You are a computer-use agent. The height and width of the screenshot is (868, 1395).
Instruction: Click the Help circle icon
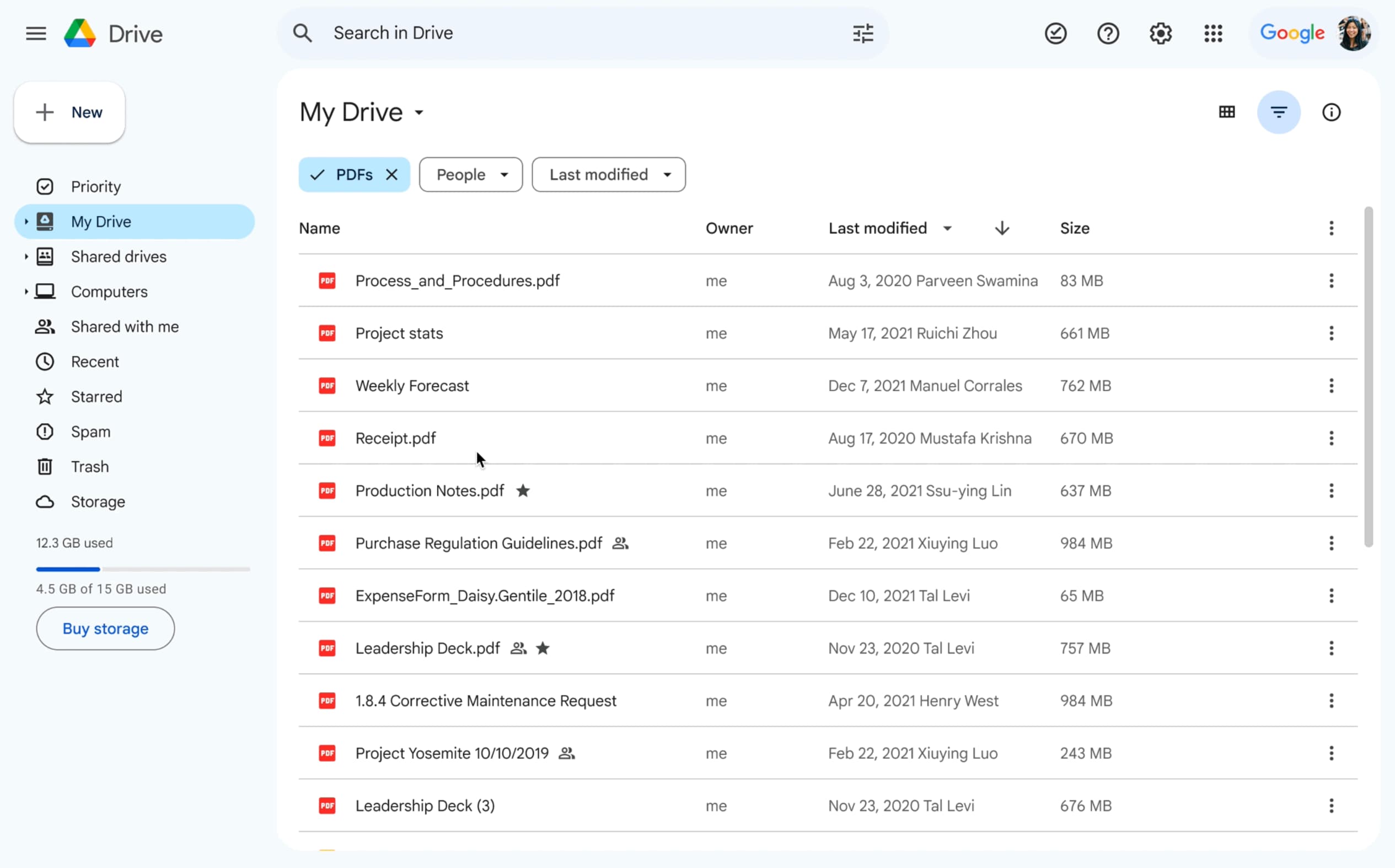(x=1108, y=33)
